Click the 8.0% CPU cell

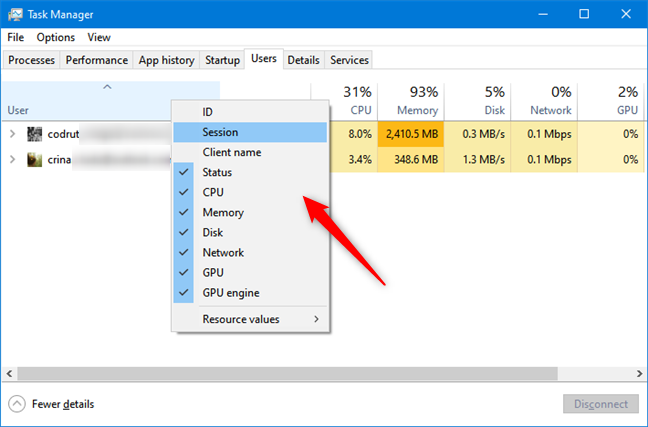[354, 134]
